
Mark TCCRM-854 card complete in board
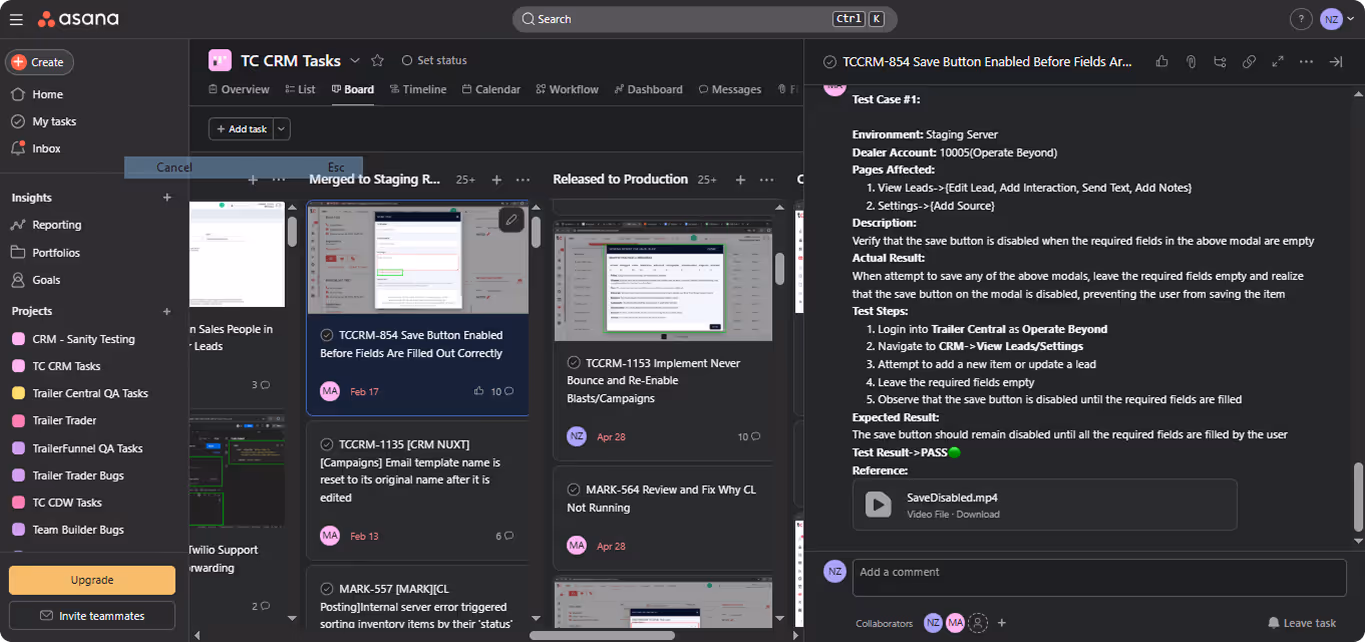point(327,335)
